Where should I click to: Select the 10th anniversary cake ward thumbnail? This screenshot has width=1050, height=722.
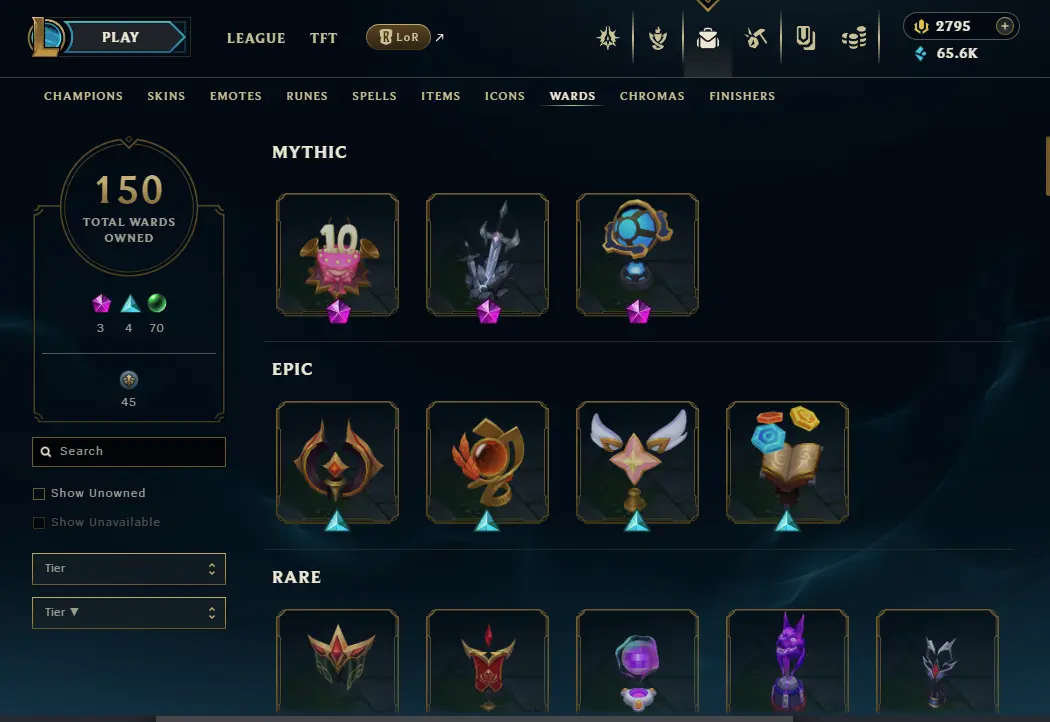[338, 255]
